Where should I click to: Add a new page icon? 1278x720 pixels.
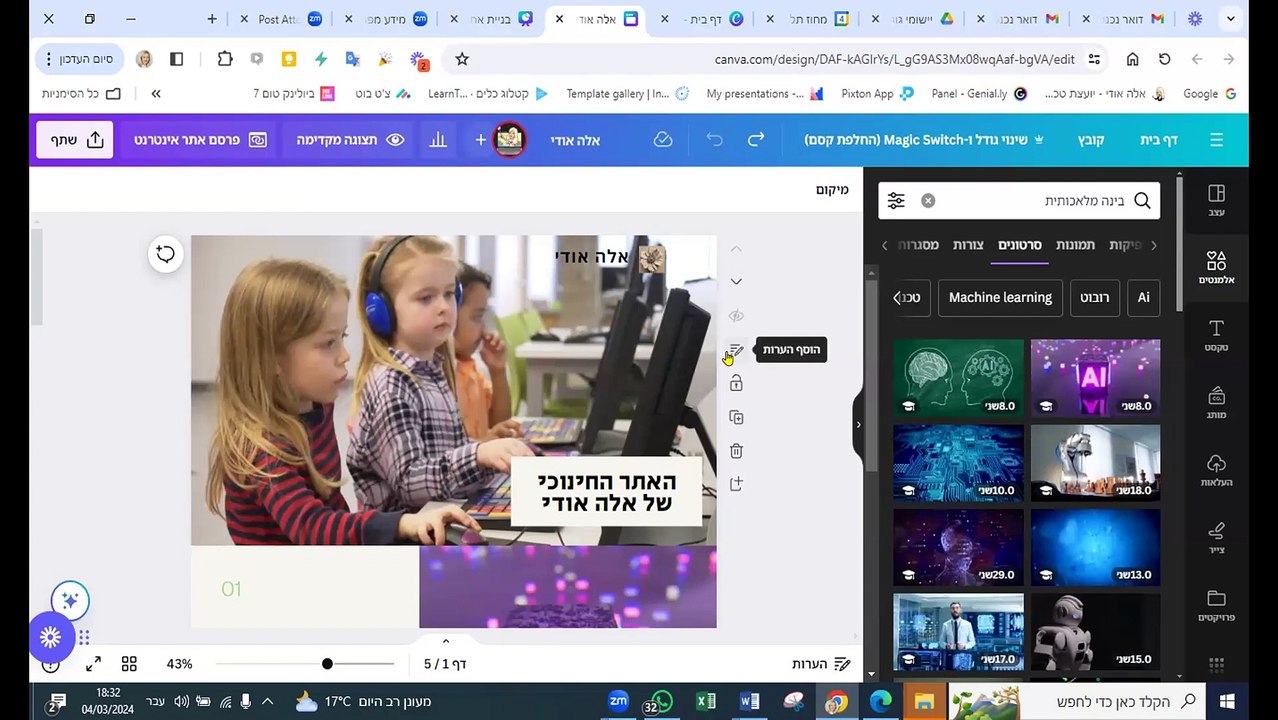(x=736, y=484)
